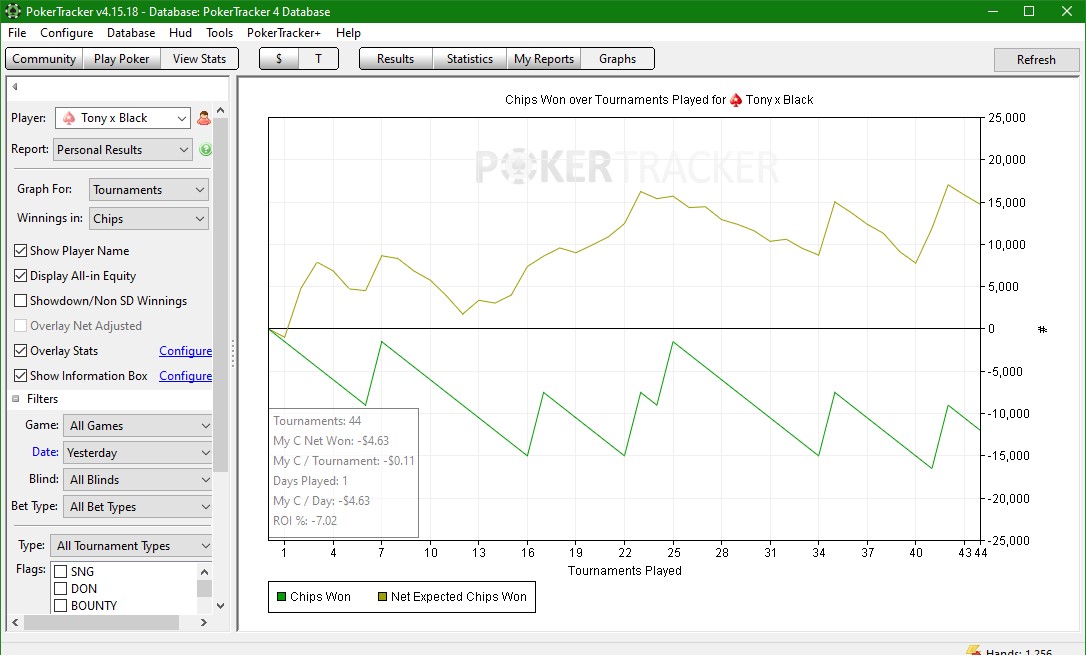Open the Tools menu

point(219,33)
